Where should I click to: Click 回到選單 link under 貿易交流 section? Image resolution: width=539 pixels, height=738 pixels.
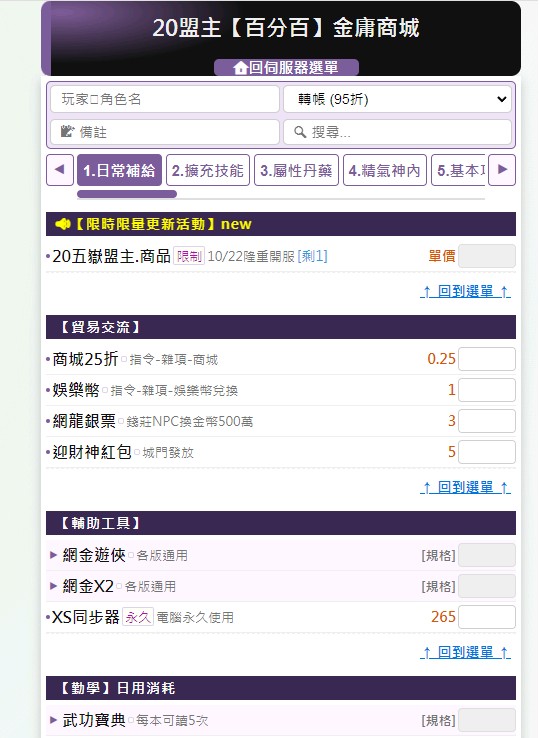(x=465, y=488)
